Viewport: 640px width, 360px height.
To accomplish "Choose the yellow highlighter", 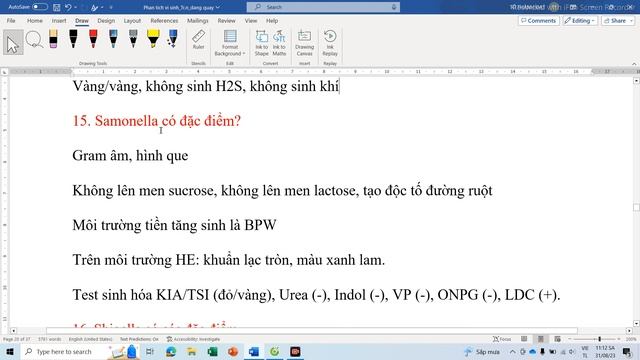I will pyautogui.click(x=153, y=39).
